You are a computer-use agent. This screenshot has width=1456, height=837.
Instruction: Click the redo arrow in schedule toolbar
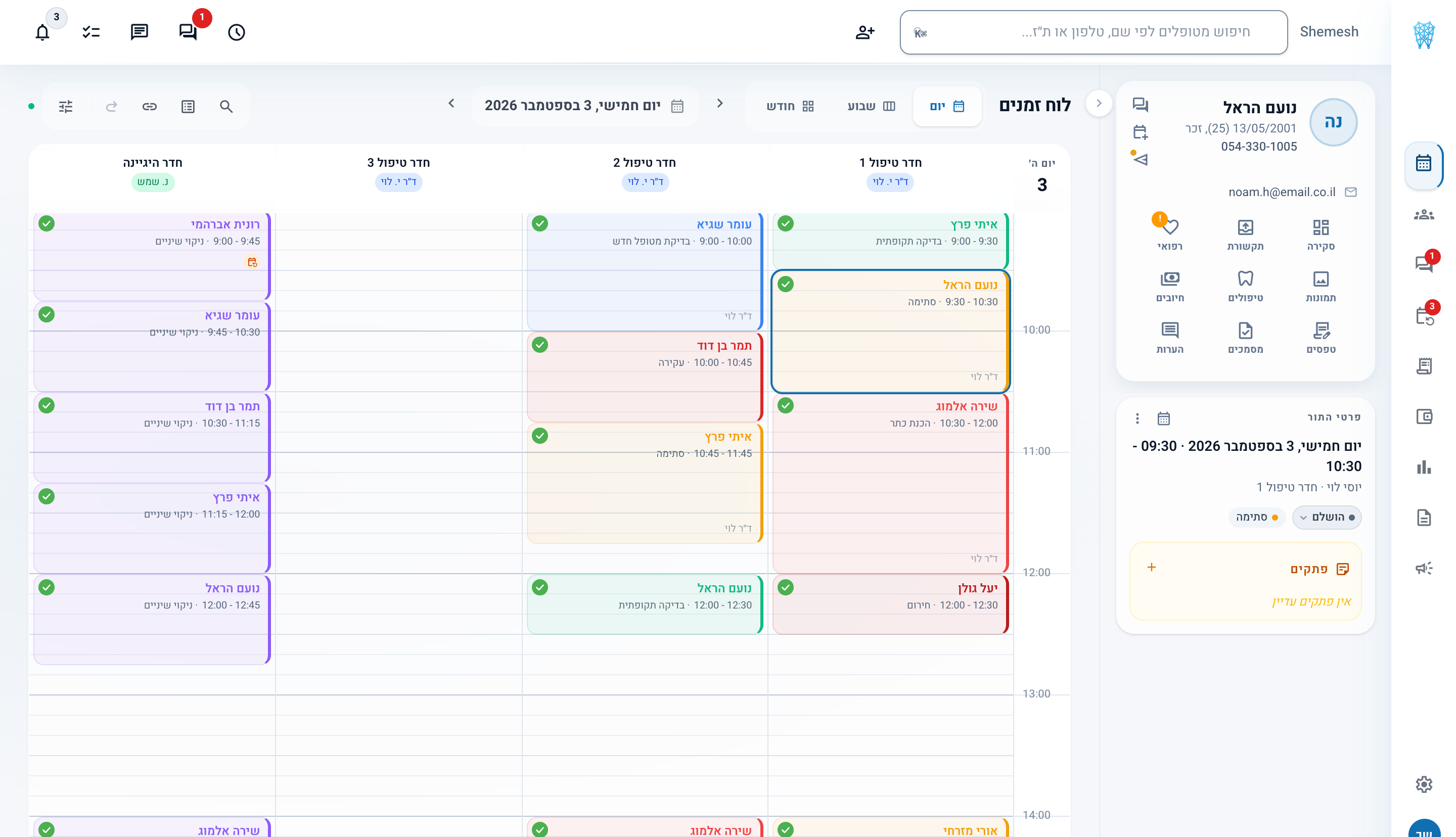coord(112,106)
